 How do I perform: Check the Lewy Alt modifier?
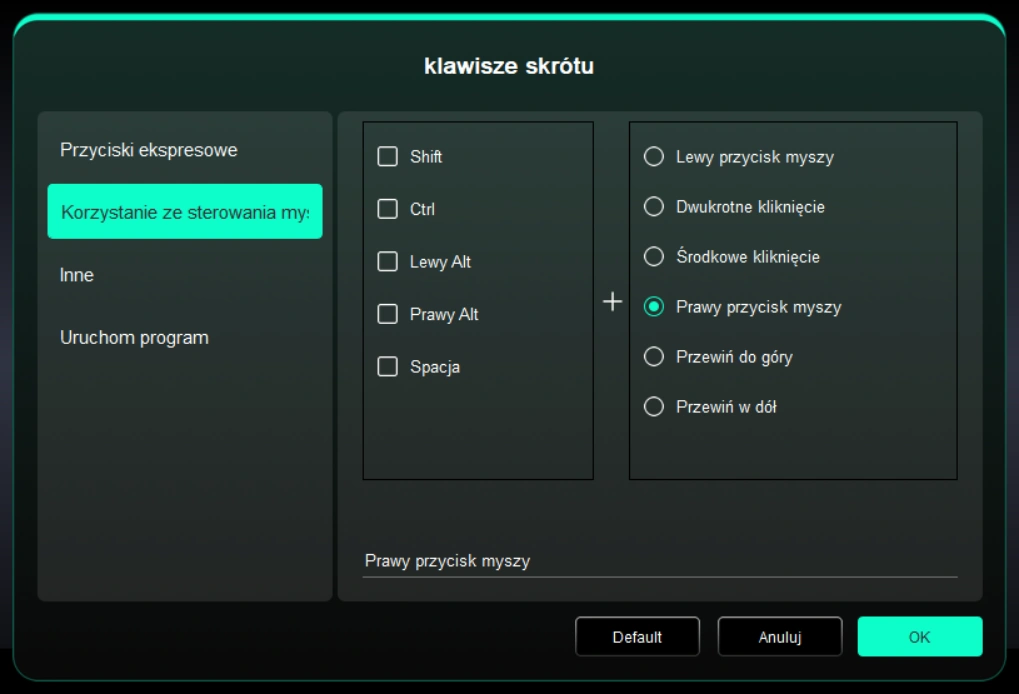coord(387,262)
